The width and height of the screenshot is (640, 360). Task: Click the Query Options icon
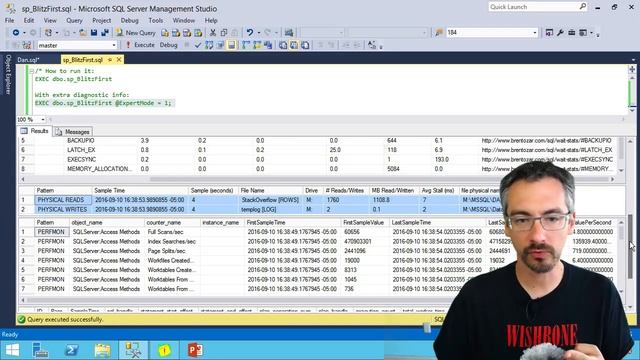(x=220, y=45)
